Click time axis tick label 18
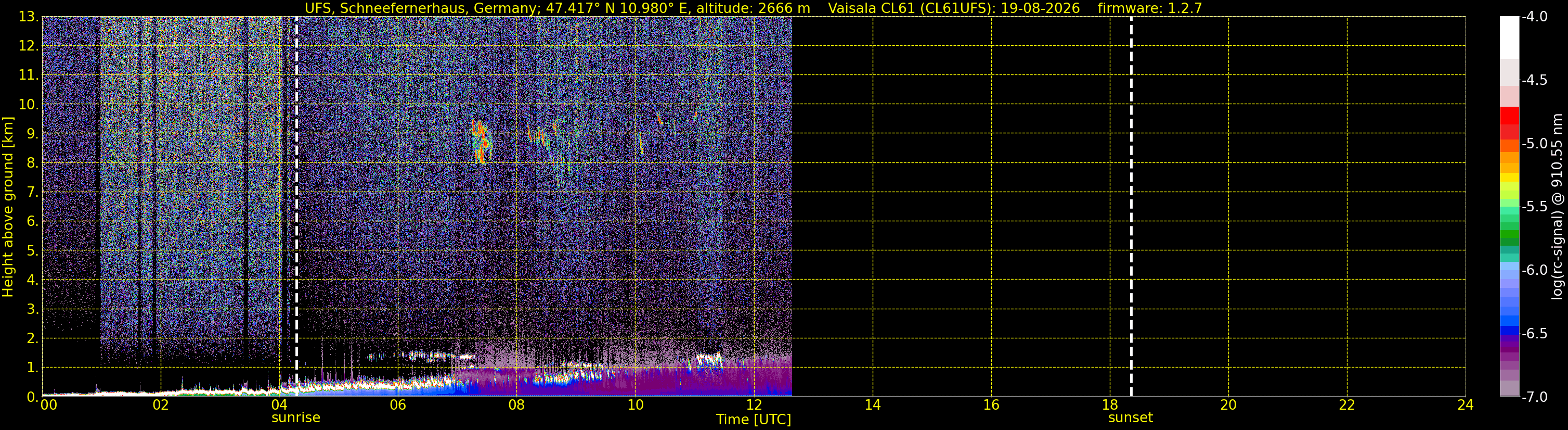The width and height of the screenshot is (1568, 430). pyautogui.click(x=1110, y=405)
